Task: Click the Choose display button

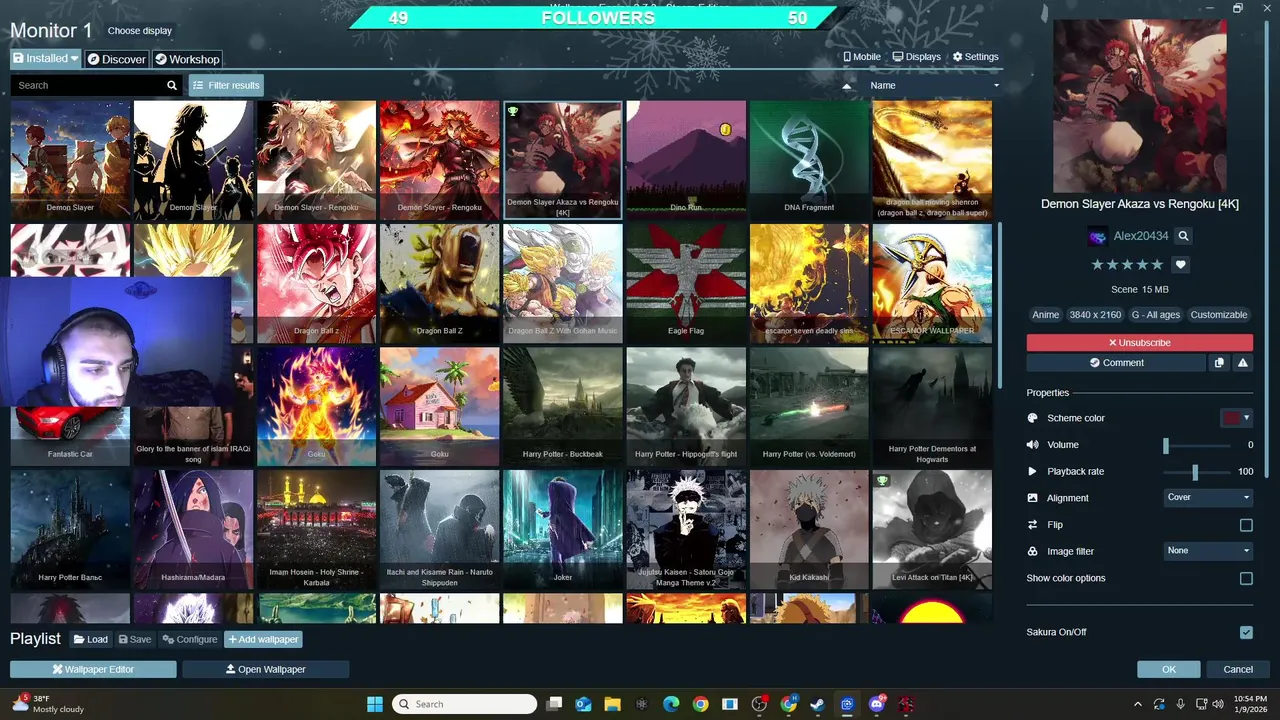Action: (x=140, y=31)
